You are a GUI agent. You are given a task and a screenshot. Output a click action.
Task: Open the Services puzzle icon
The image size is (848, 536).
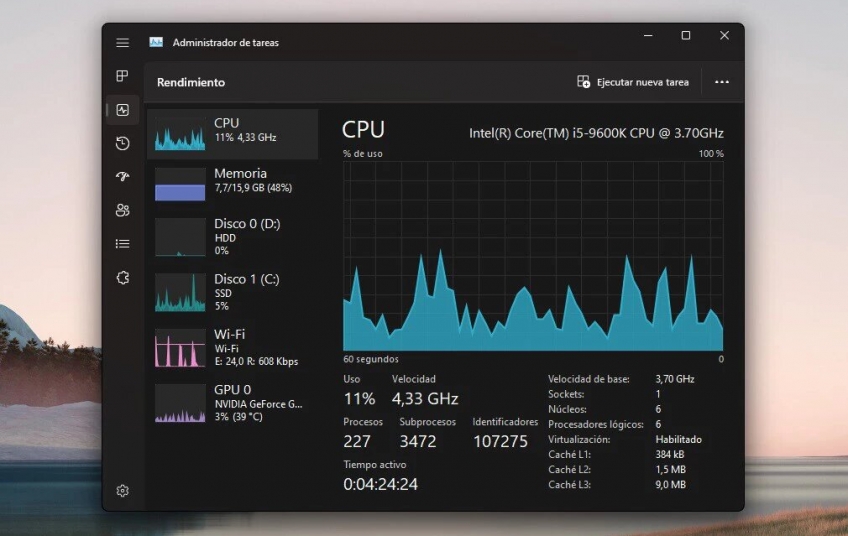122,277
